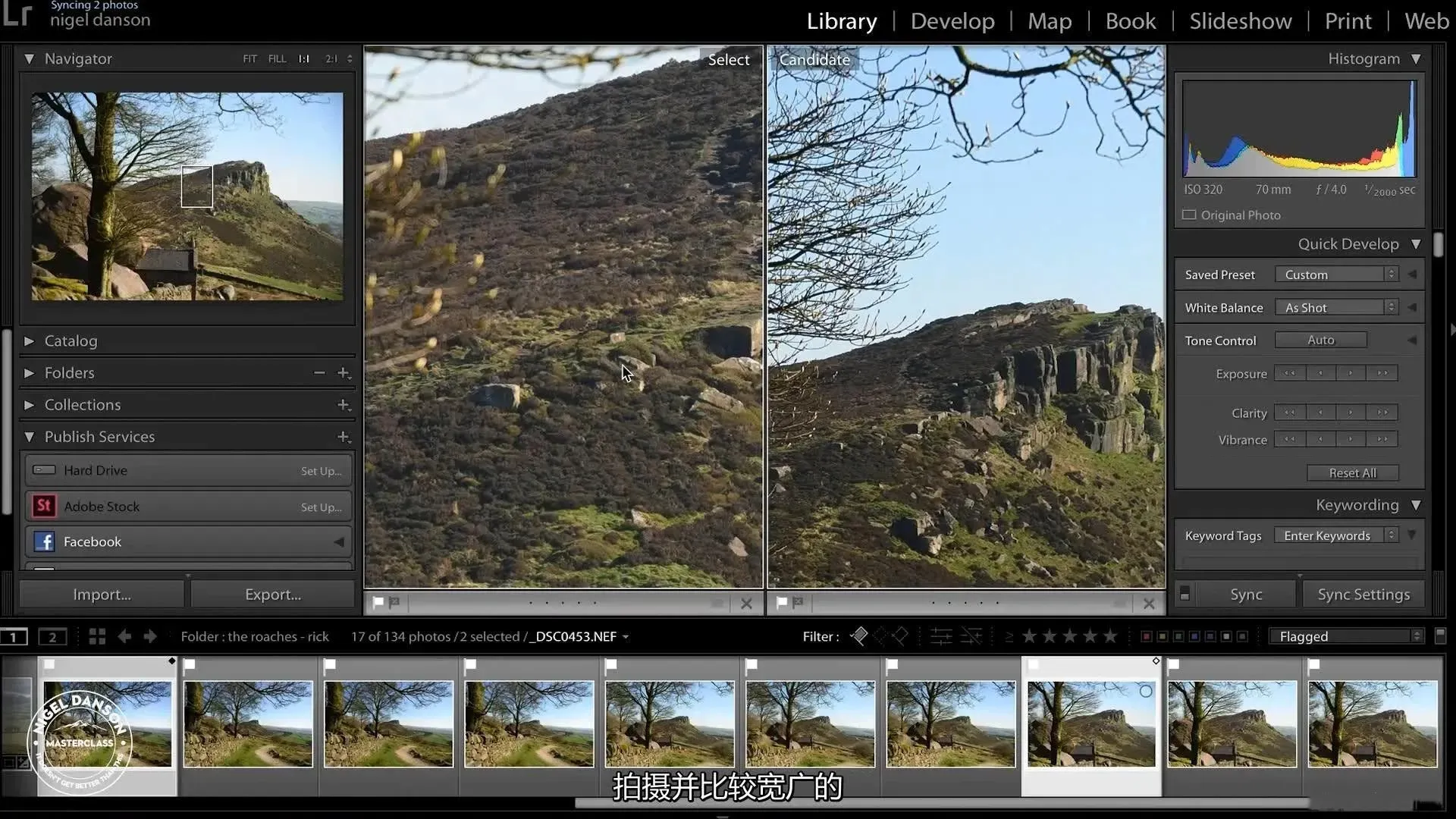The image size is (1456, 819).
Task: Add a new collection with plus icon
Action: tap(343, 405)
